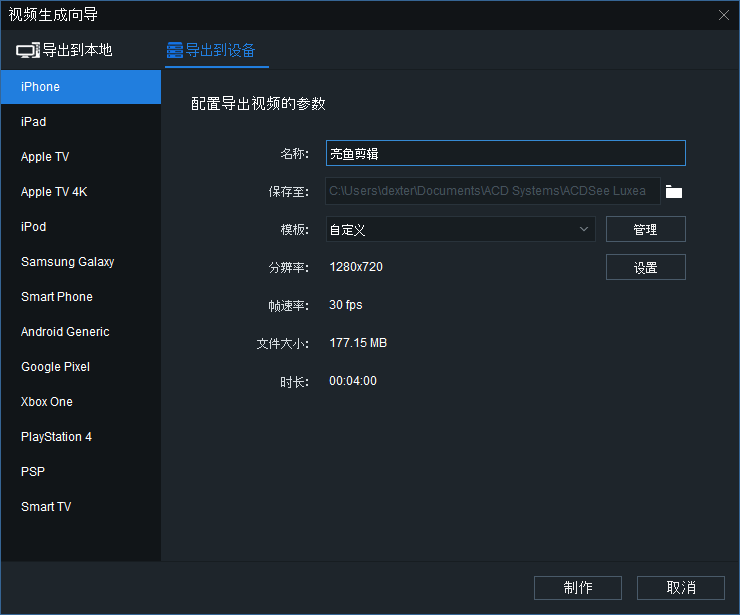Select PSP from device list
This screenshot has width=740, height=615.
click(81, 472)
